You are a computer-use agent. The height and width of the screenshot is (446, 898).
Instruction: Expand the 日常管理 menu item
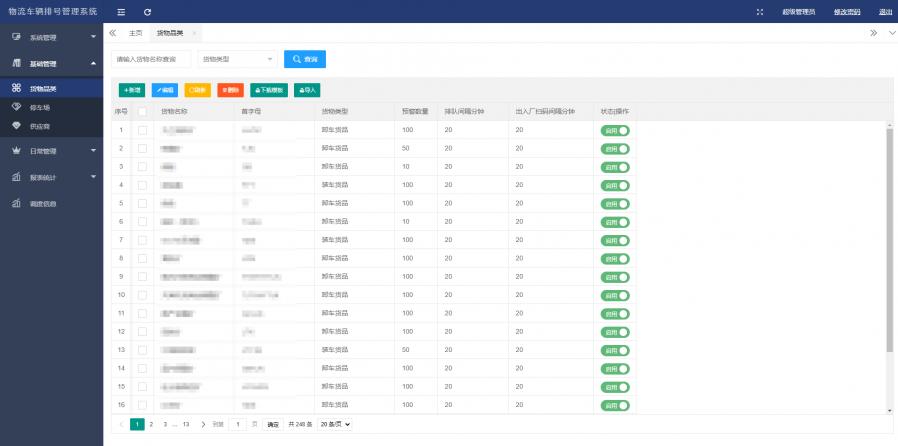coord(51,151)
